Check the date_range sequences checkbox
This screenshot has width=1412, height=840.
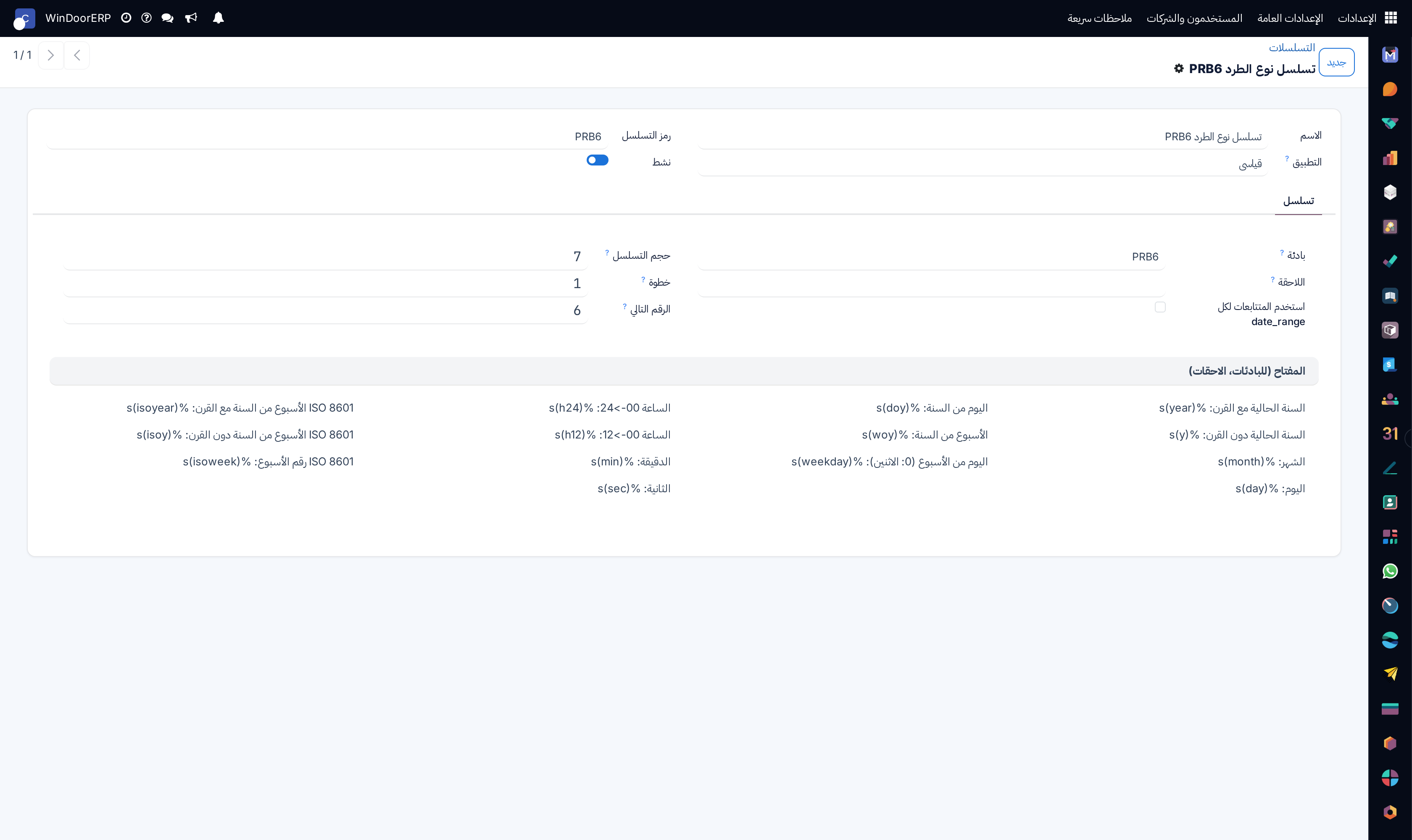1160,307
